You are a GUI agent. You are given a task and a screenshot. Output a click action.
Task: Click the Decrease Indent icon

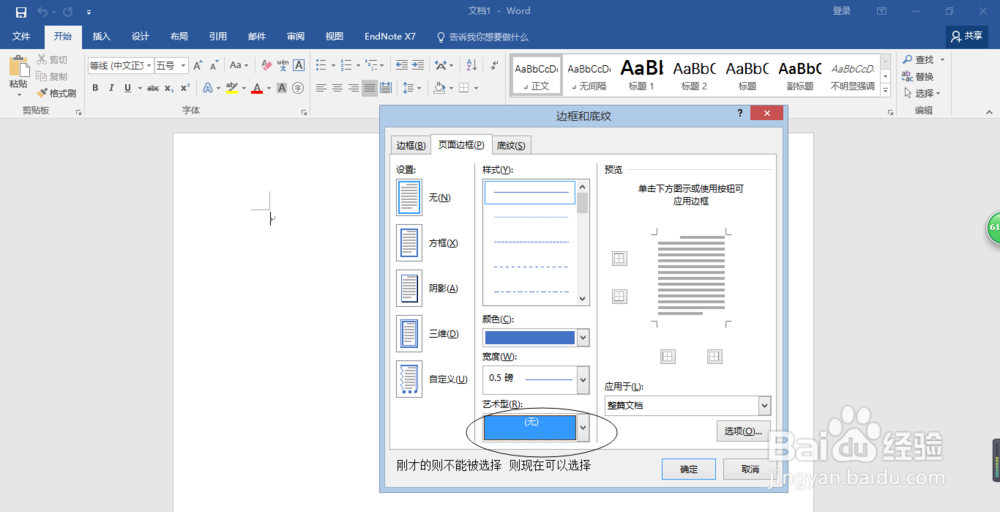pyautogui.click(x=402, y=65)
